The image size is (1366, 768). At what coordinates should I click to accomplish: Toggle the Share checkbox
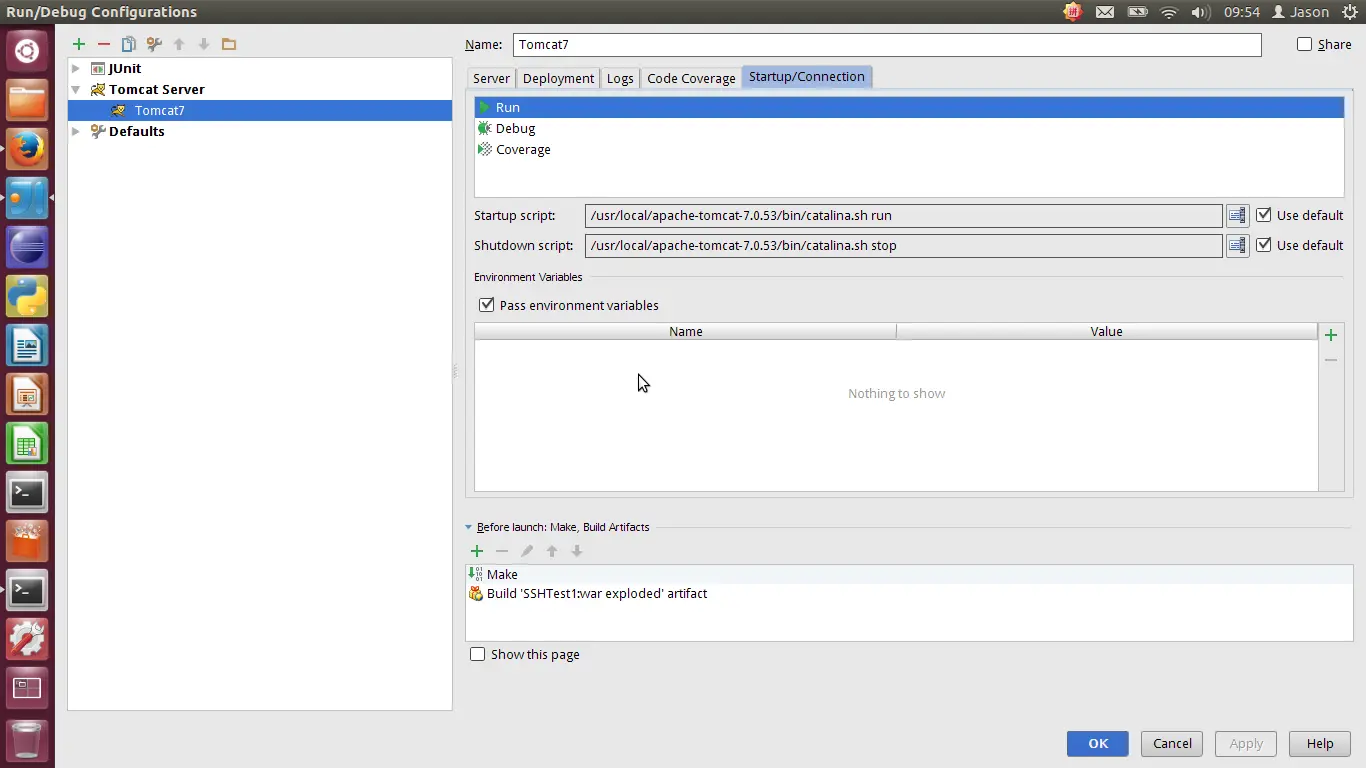pos(1304,44)
